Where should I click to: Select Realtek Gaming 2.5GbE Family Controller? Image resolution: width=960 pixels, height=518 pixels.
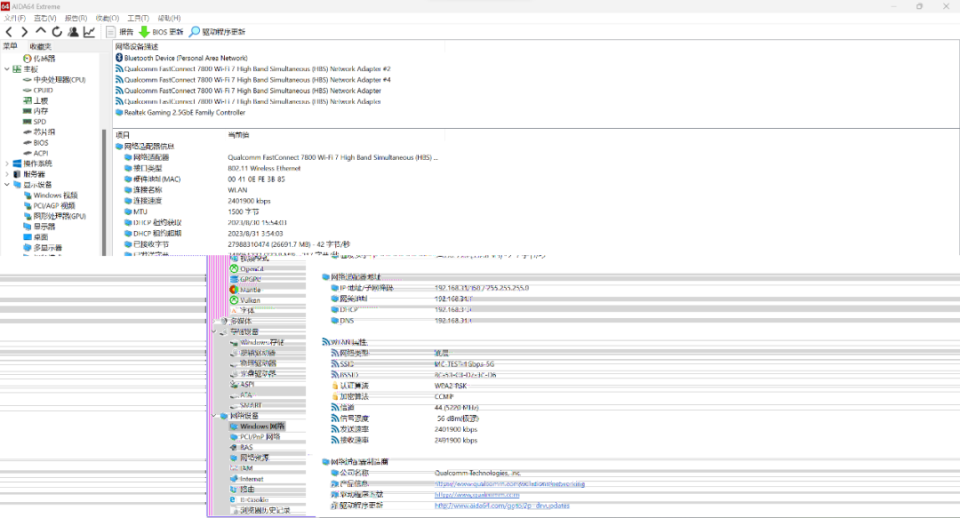(180, 113)
